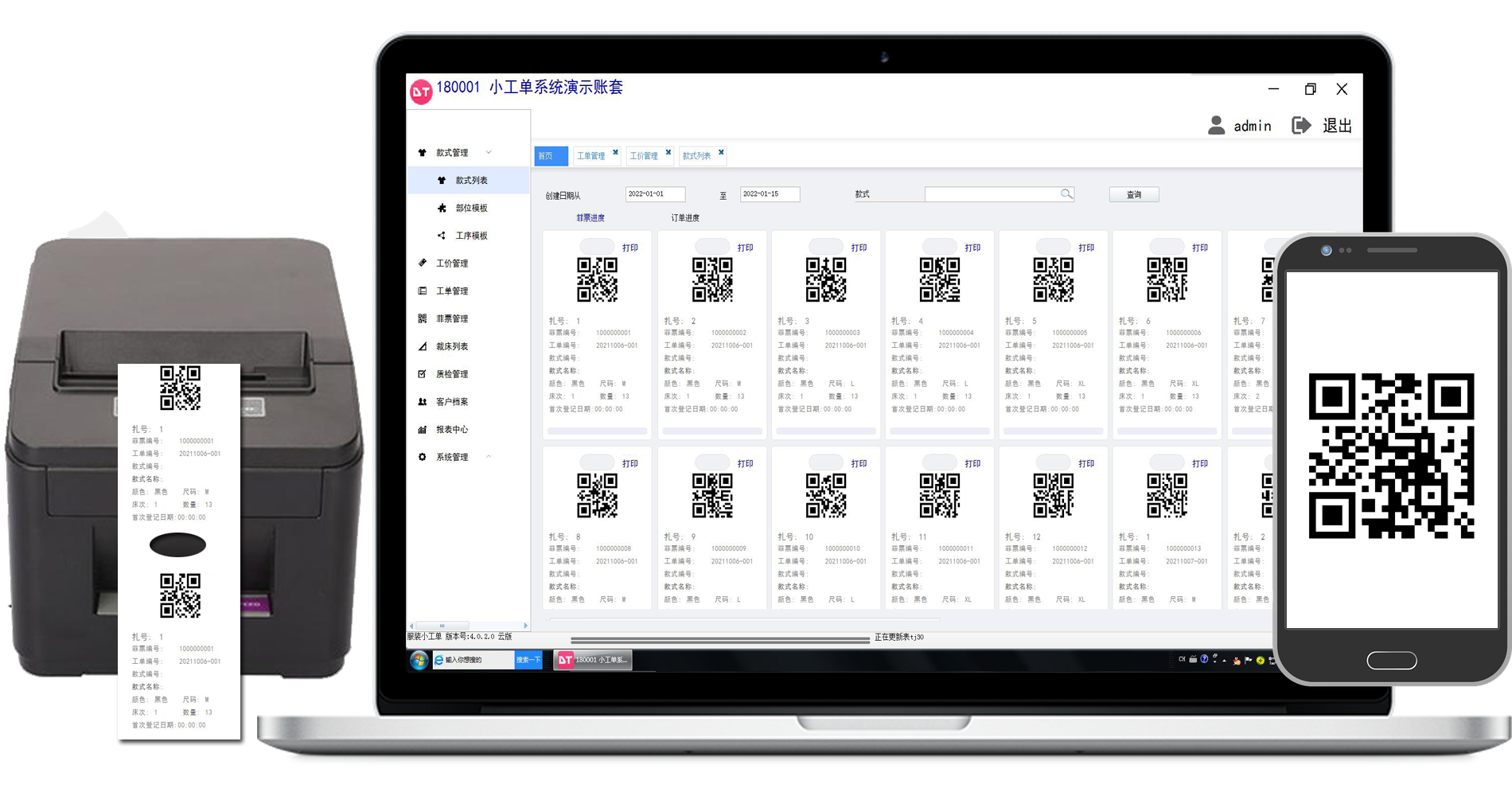Click the end date field 2022-01-15
Screen dimensions: 1512x796
click(770, 194)
